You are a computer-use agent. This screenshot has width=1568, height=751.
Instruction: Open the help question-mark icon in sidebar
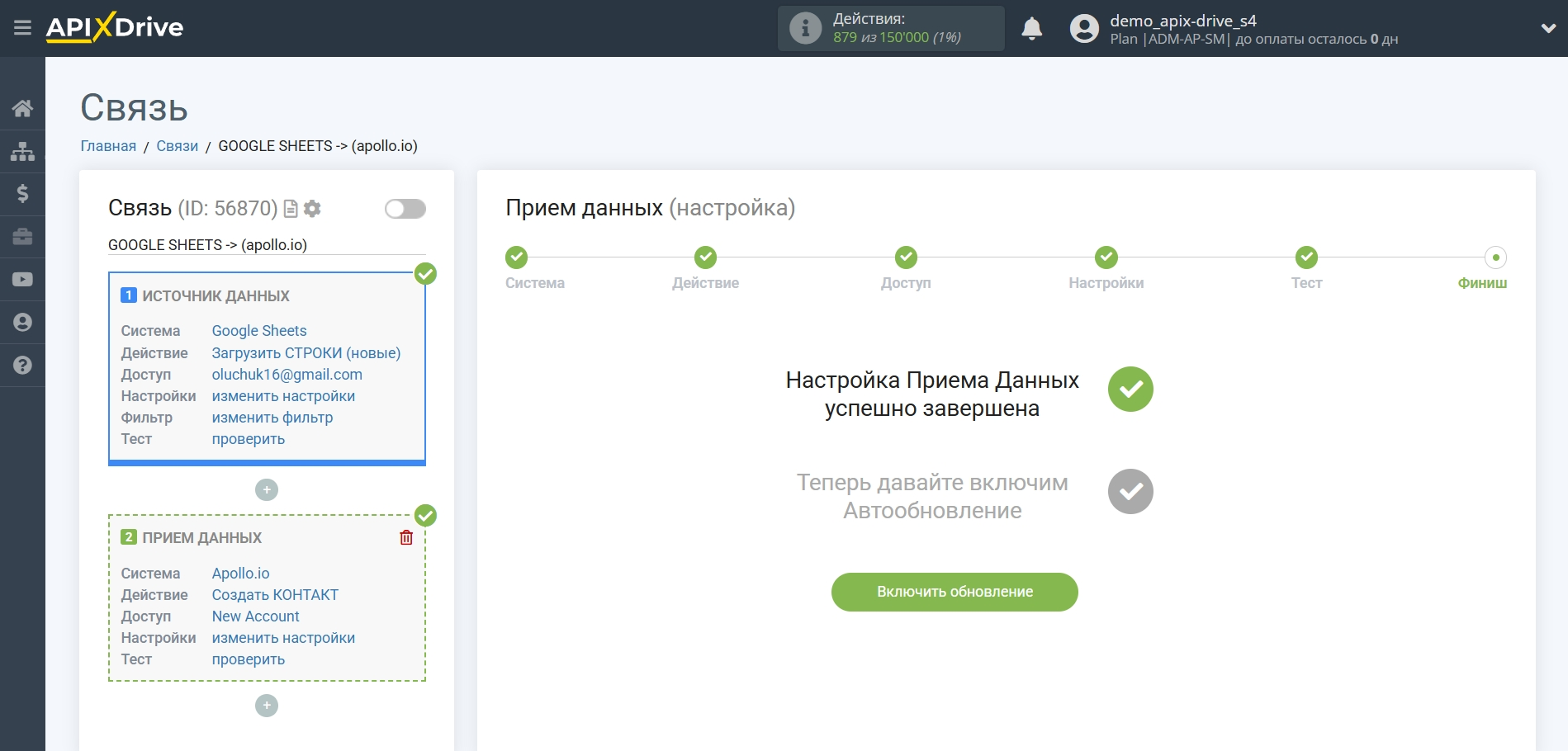22,366
